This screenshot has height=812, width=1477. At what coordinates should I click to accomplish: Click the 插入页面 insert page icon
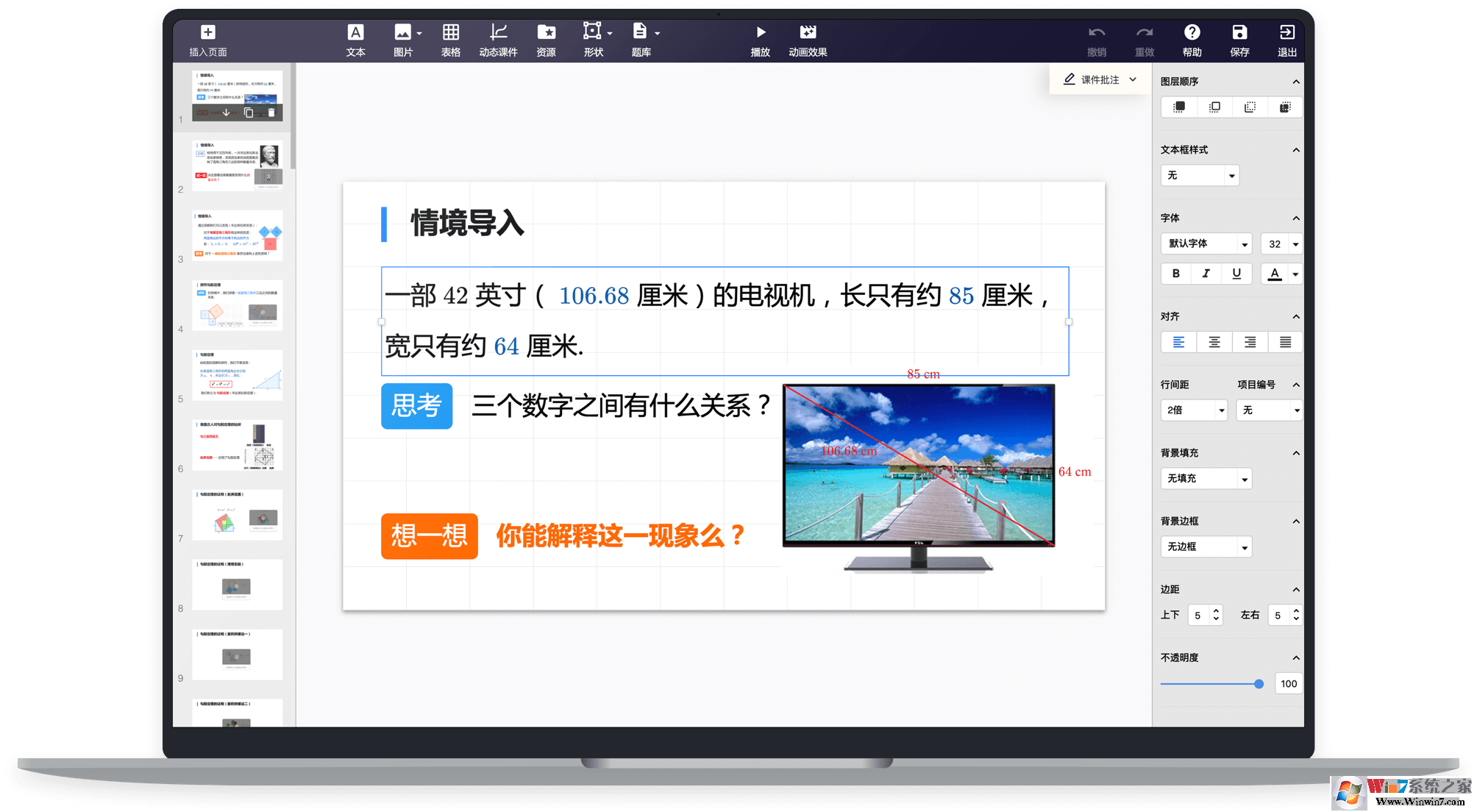click(x=208, y=32)
